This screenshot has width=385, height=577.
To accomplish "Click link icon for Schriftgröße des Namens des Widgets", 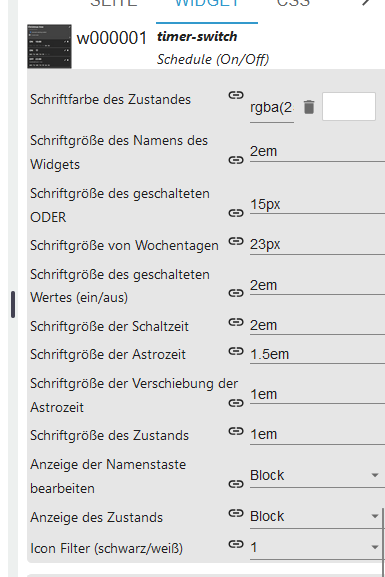I will pyautogui.click(x=236, y=160).
